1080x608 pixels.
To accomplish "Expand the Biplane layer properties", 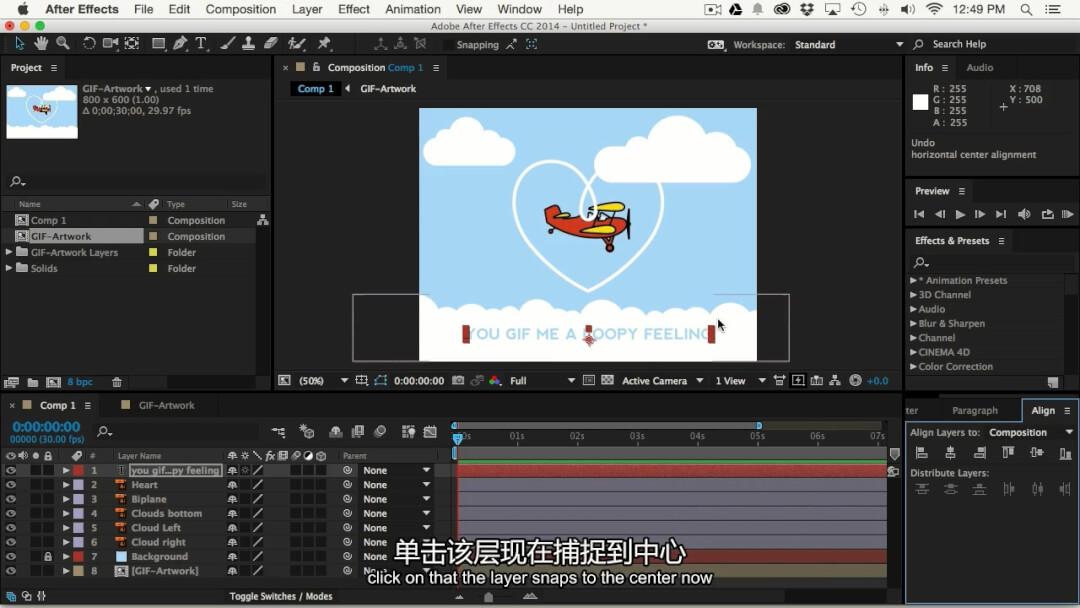I will point(65,499).
